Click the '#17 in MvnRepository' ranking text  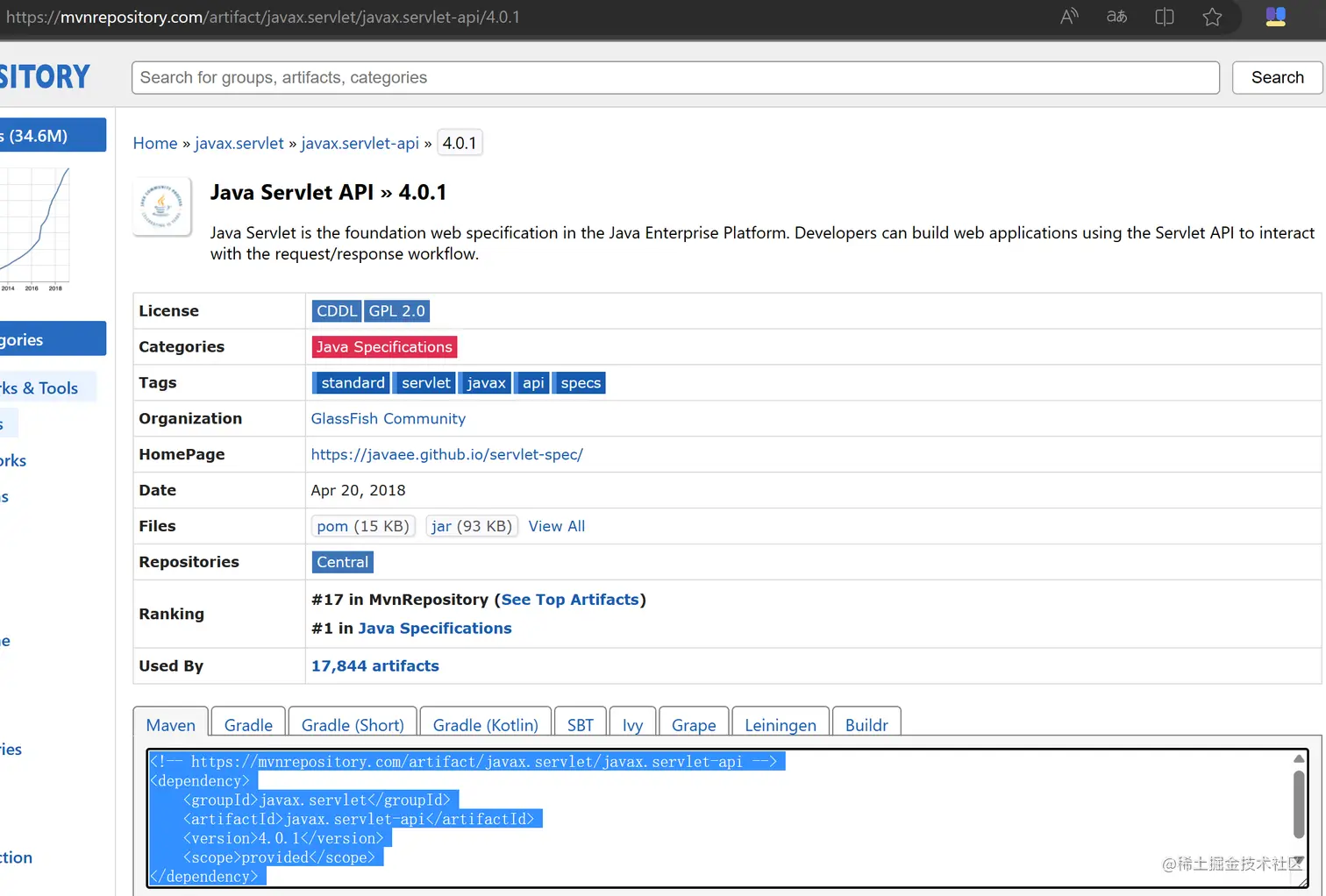[x=400, y=600]
